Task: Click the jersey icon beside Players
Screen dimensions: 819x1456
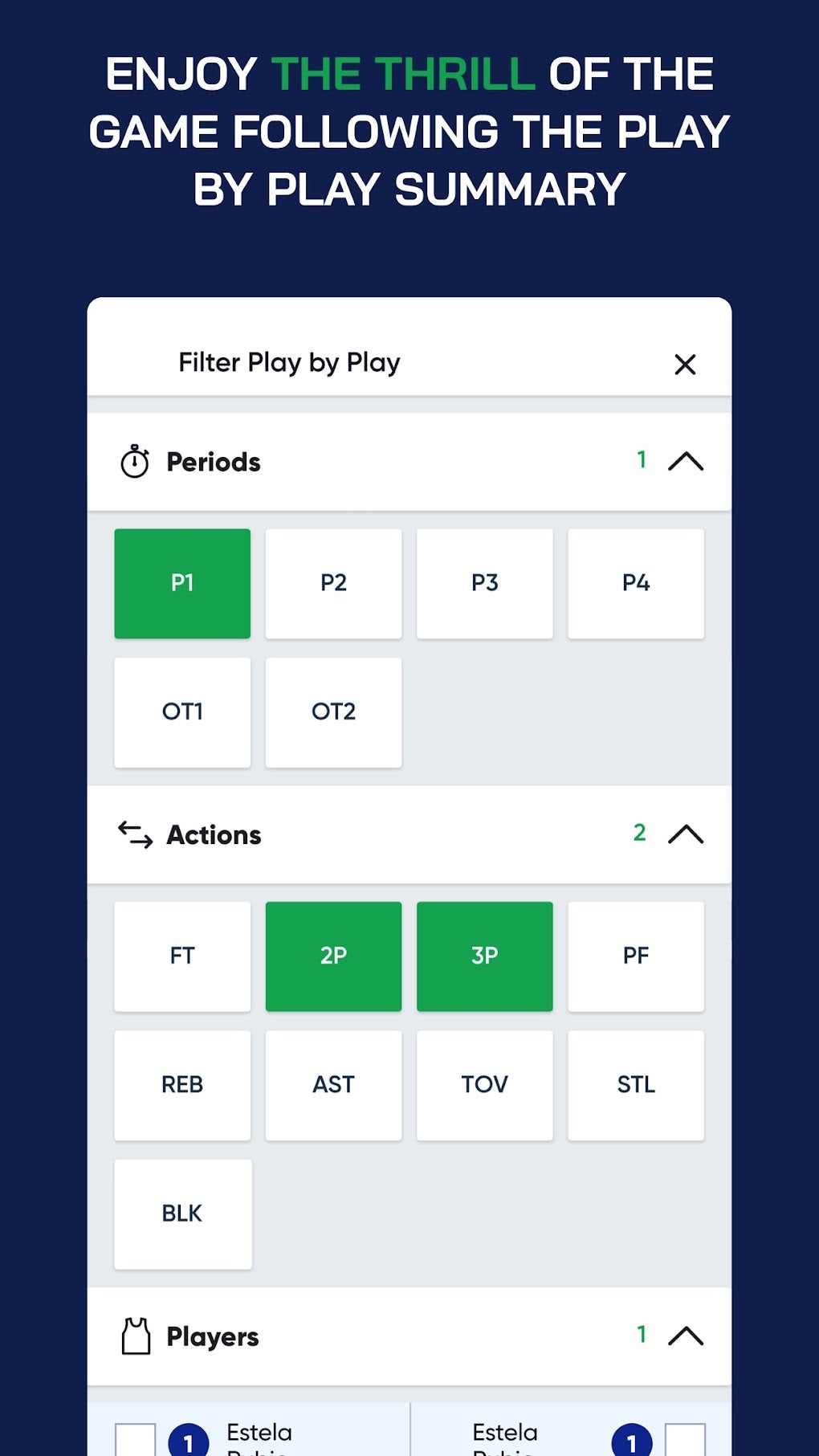Action: coord(136,1336)
